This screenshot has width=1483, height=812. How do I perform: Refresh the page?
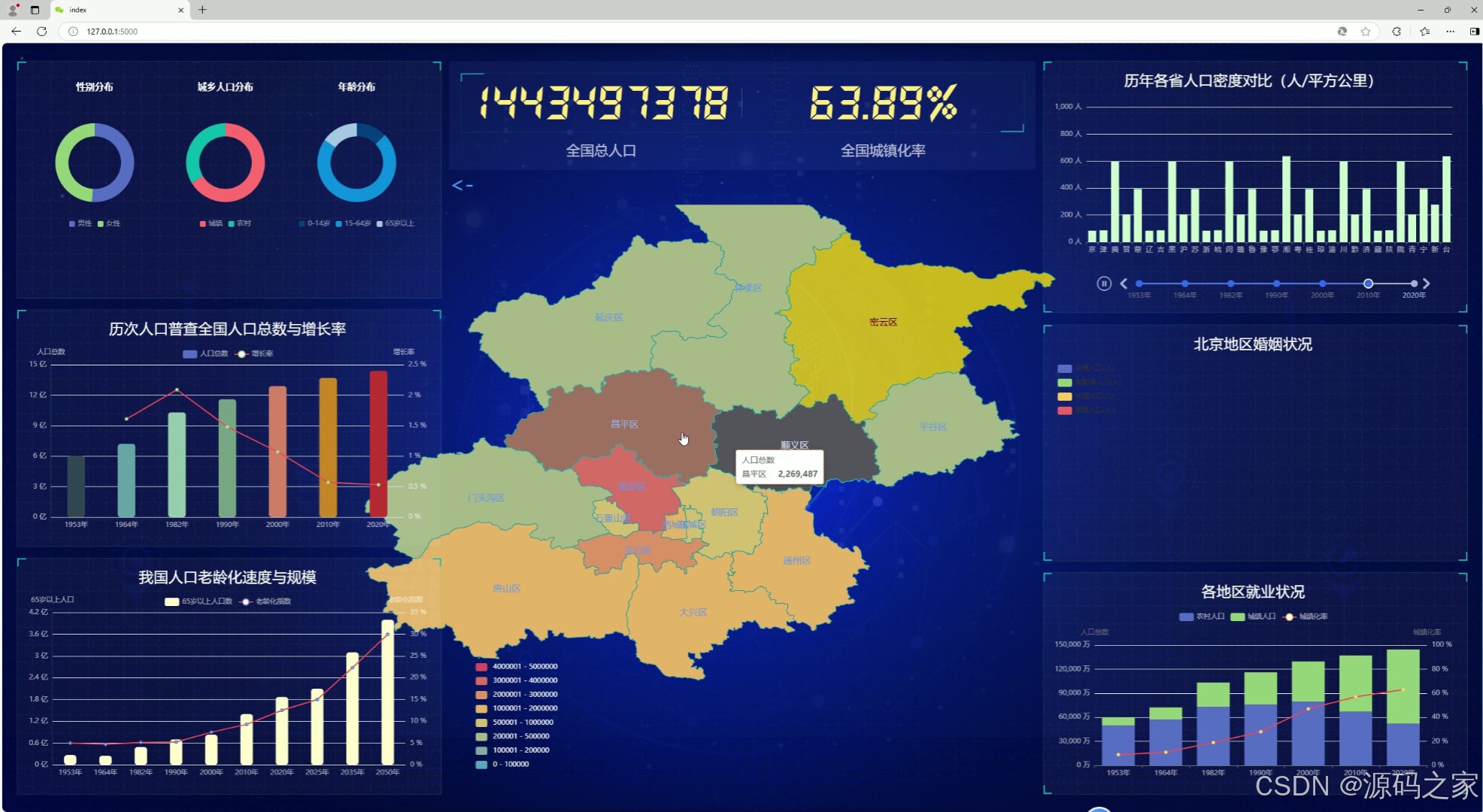(x=41, y=32)
